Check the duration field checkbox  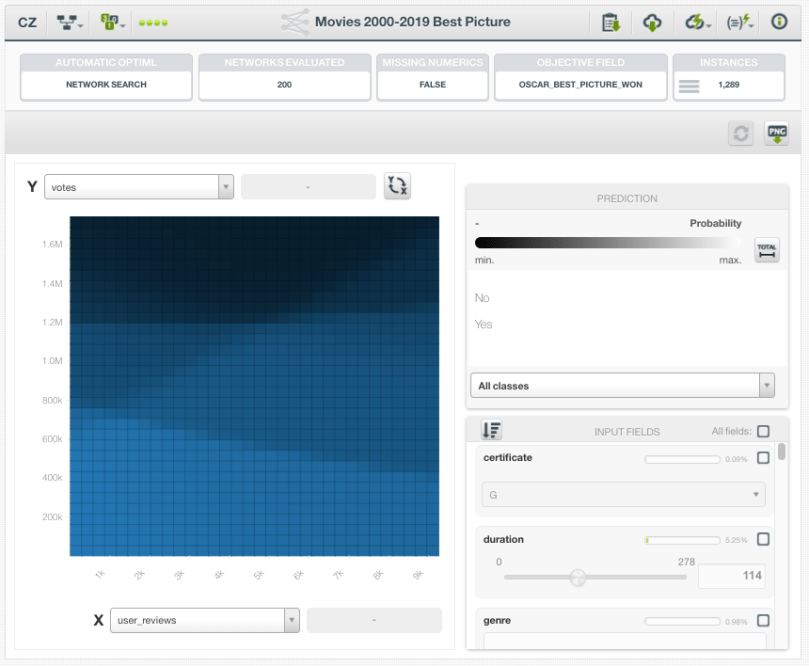[x=763, y=539]
